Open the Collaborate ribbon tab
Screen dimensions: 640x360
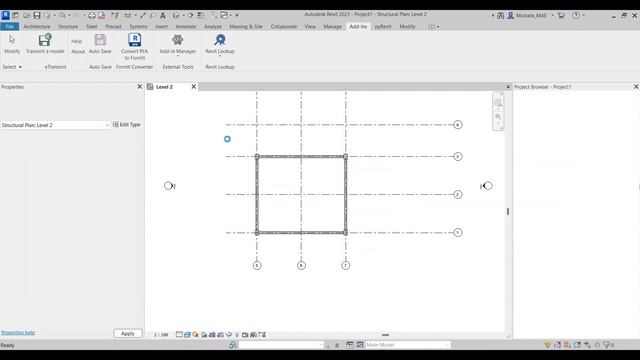click(284, 27)
